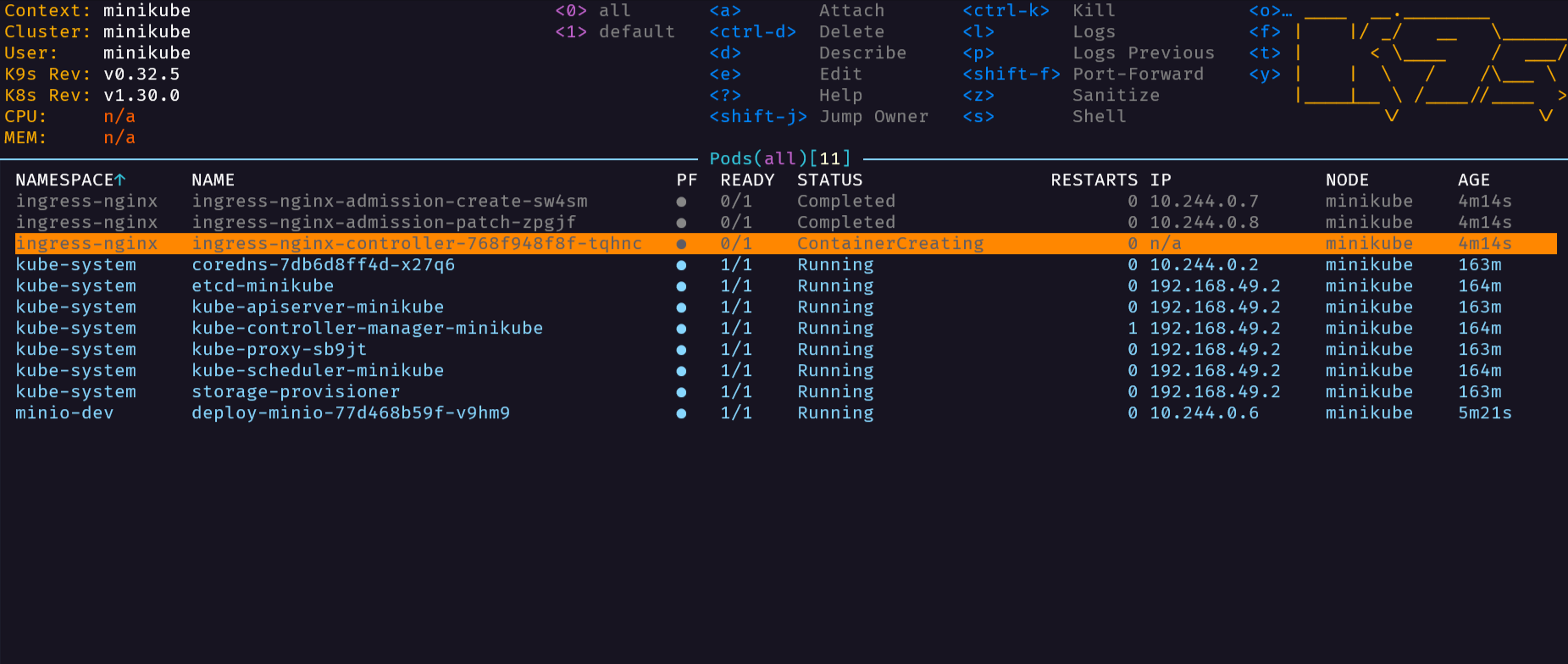Click the K9s Rev v0.32.5 value

point(141,75)
